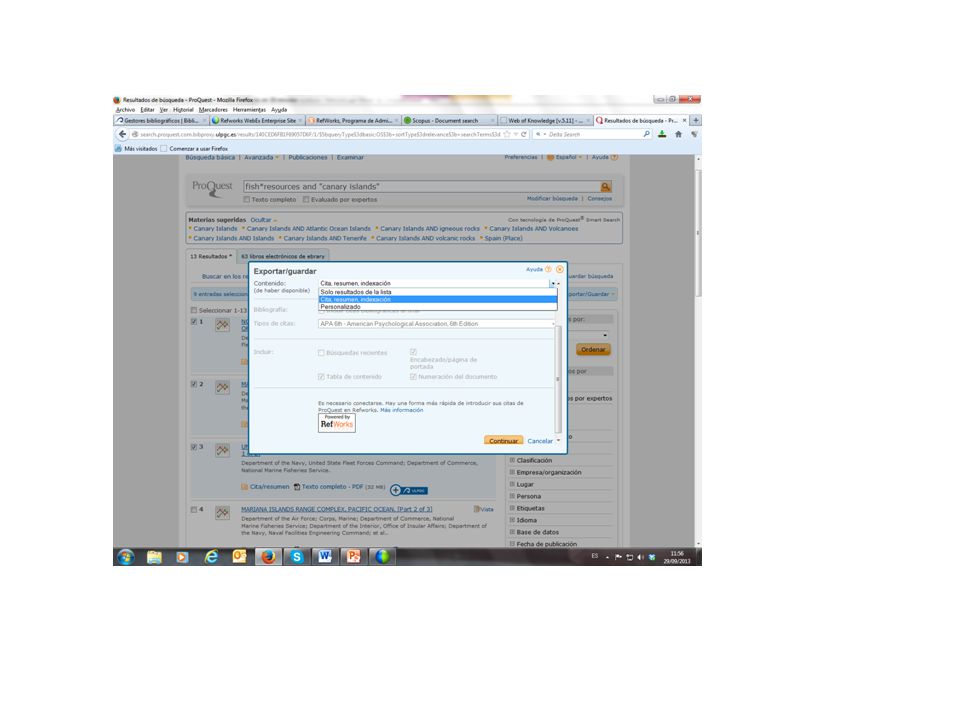The image size is (960, 720).
Task: Open the Tipos de citas APA dropdown
Action: (437, 324)
